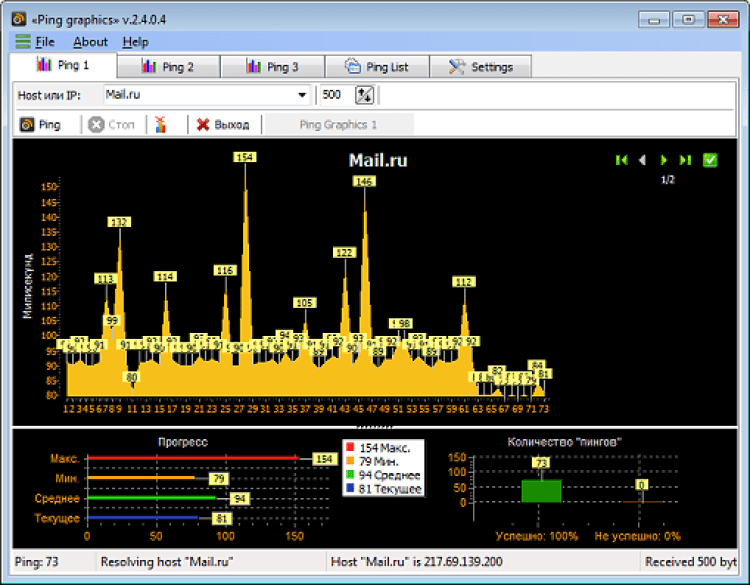Image resolution: width=750 pixels, height=585 pixels.
Task: Expand the Host или IP dropdown
Action: (302, 95)
